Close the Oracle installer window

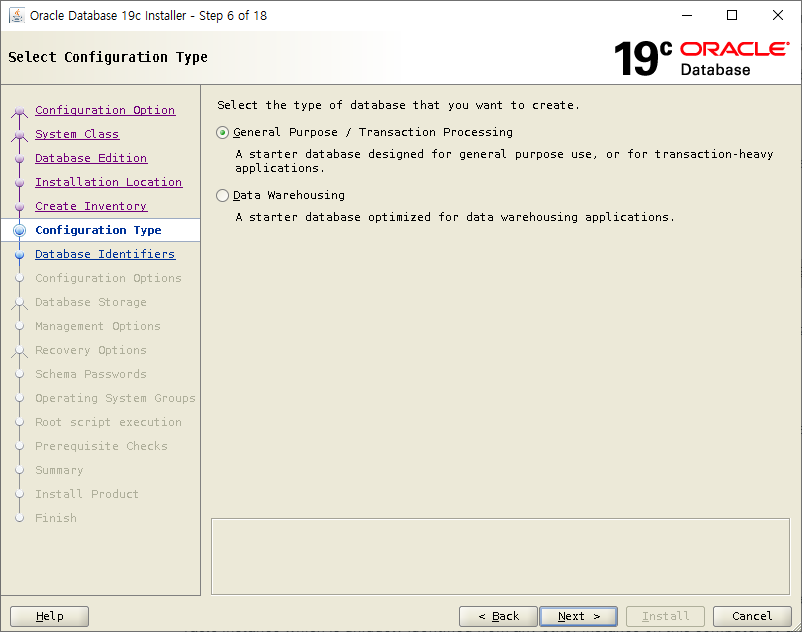click(777, 15)
